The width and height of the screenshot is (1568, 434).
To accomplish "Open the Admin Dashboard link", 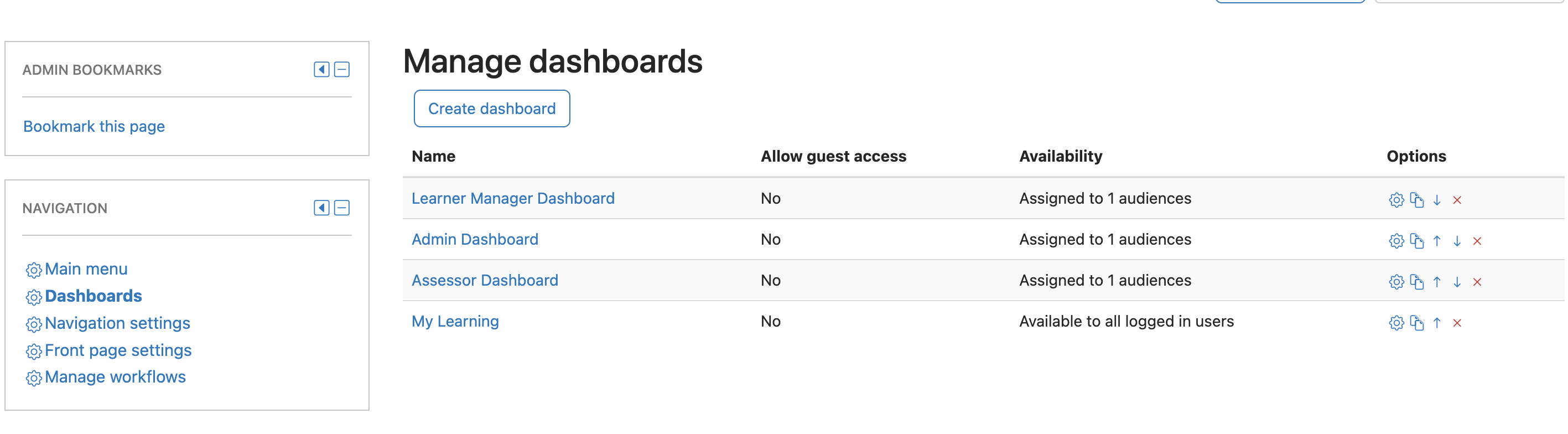I will [x=475, y=239].
